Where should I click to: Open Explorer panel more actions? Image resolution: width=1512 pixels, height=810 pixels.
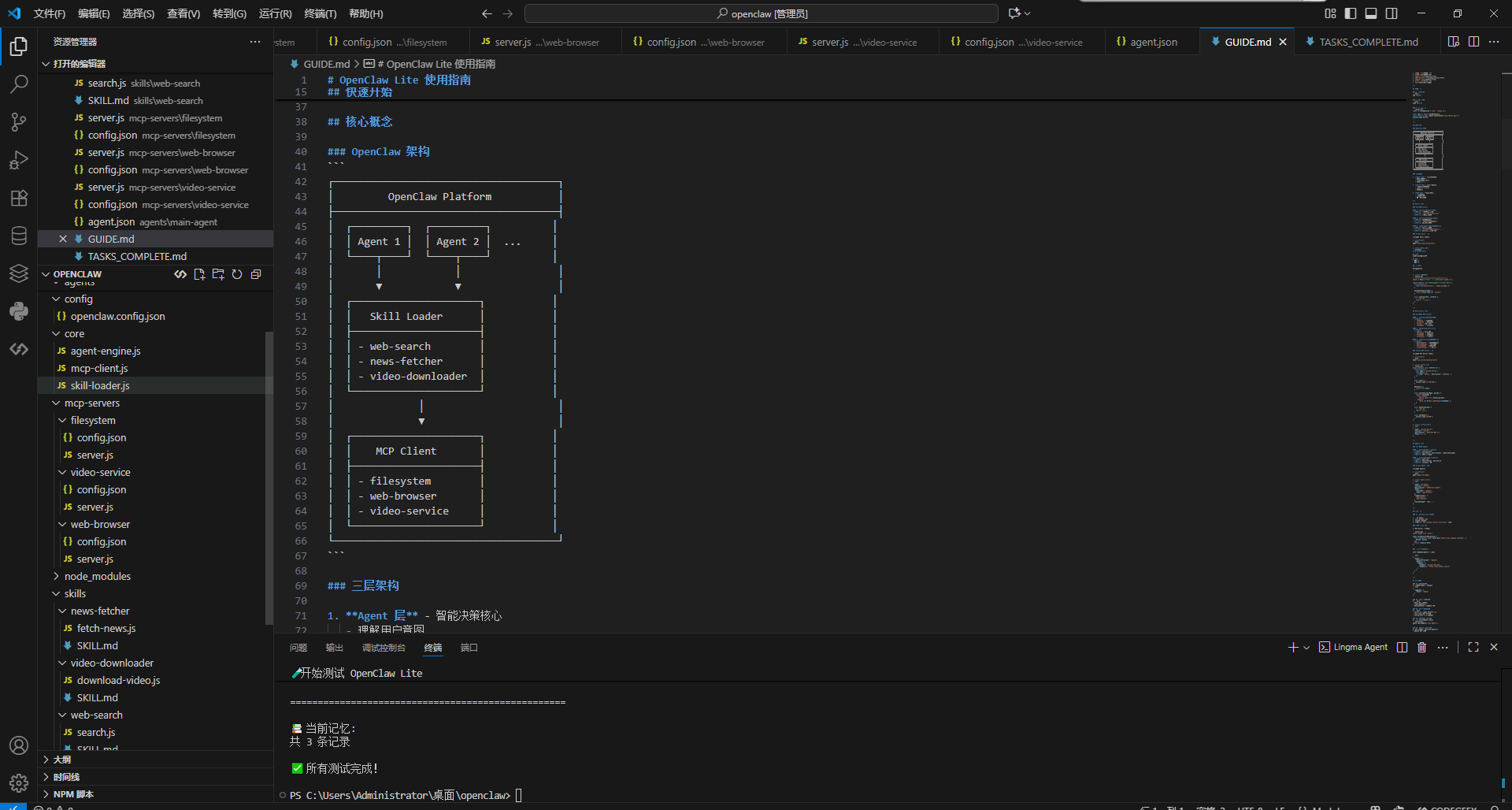click(x=255, y=42)
